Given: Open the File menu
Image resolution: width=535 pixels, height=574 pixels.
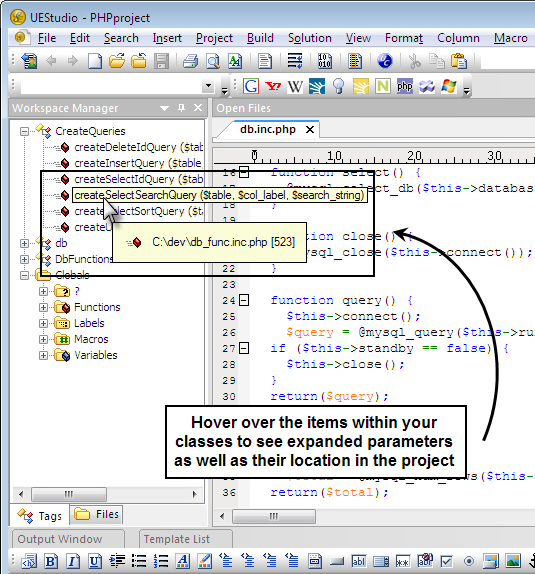Looking at the screenshot, I should tap(47, 38).
